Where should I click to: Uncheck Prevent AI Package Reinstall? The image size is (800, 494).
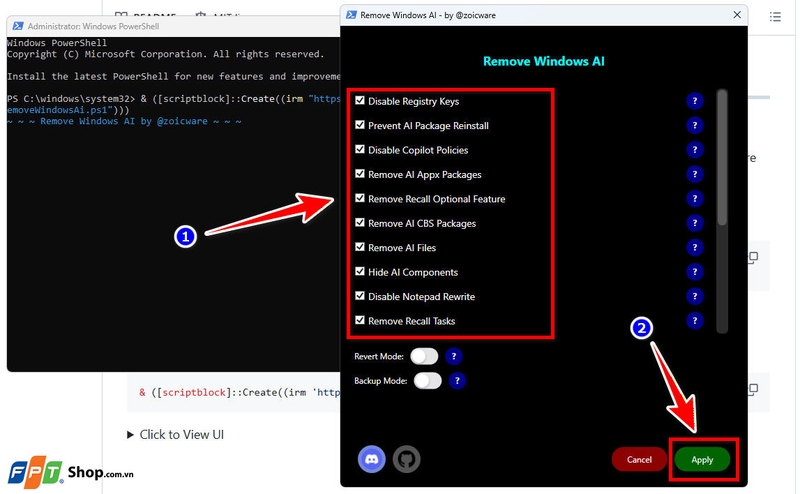(x=360, y=125)
